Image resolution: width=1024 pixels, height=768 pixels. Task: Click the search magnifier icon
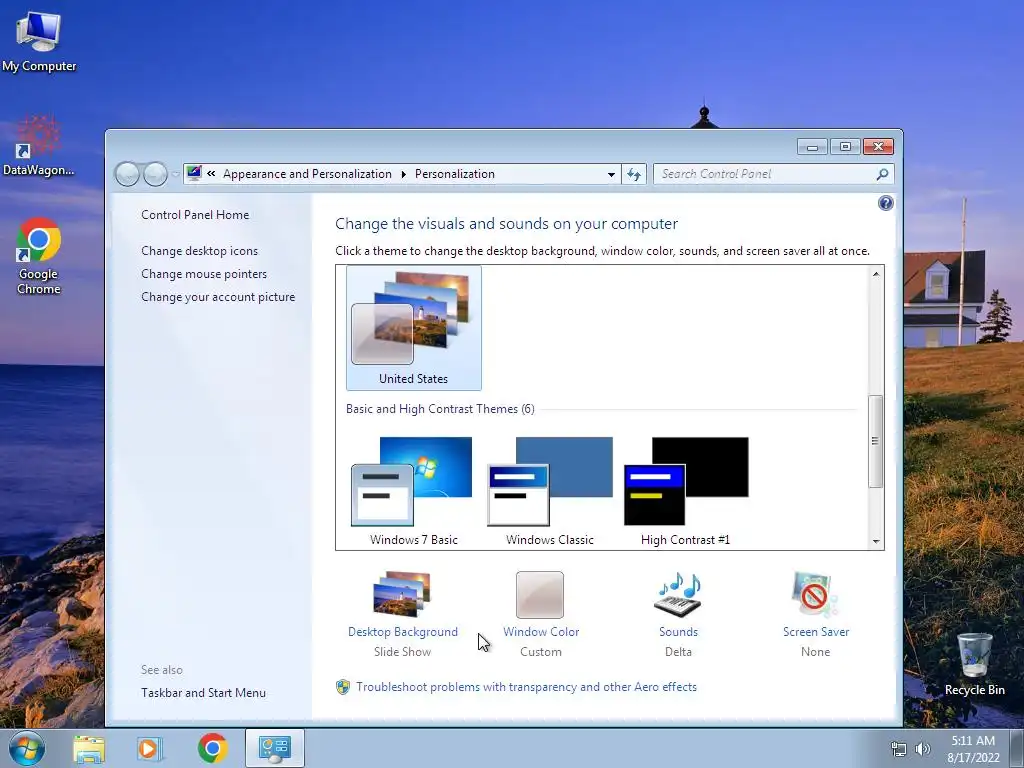(882, 174)
